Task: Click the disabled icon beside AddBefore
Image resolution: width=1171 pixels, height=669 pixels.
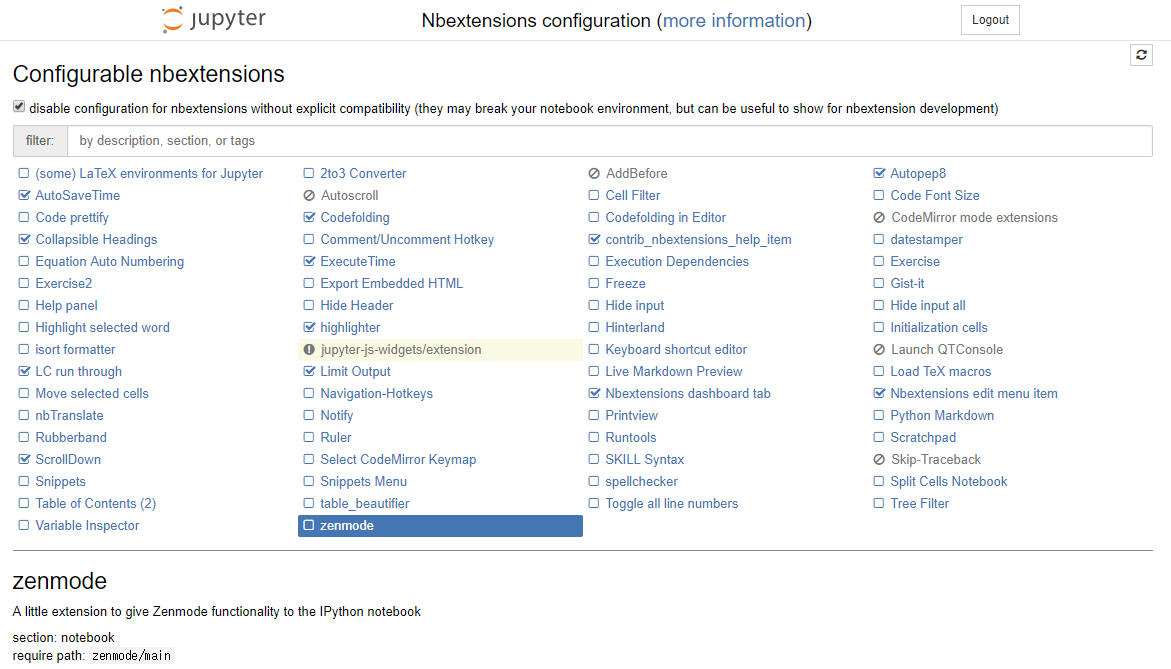Action: point(594,173)
